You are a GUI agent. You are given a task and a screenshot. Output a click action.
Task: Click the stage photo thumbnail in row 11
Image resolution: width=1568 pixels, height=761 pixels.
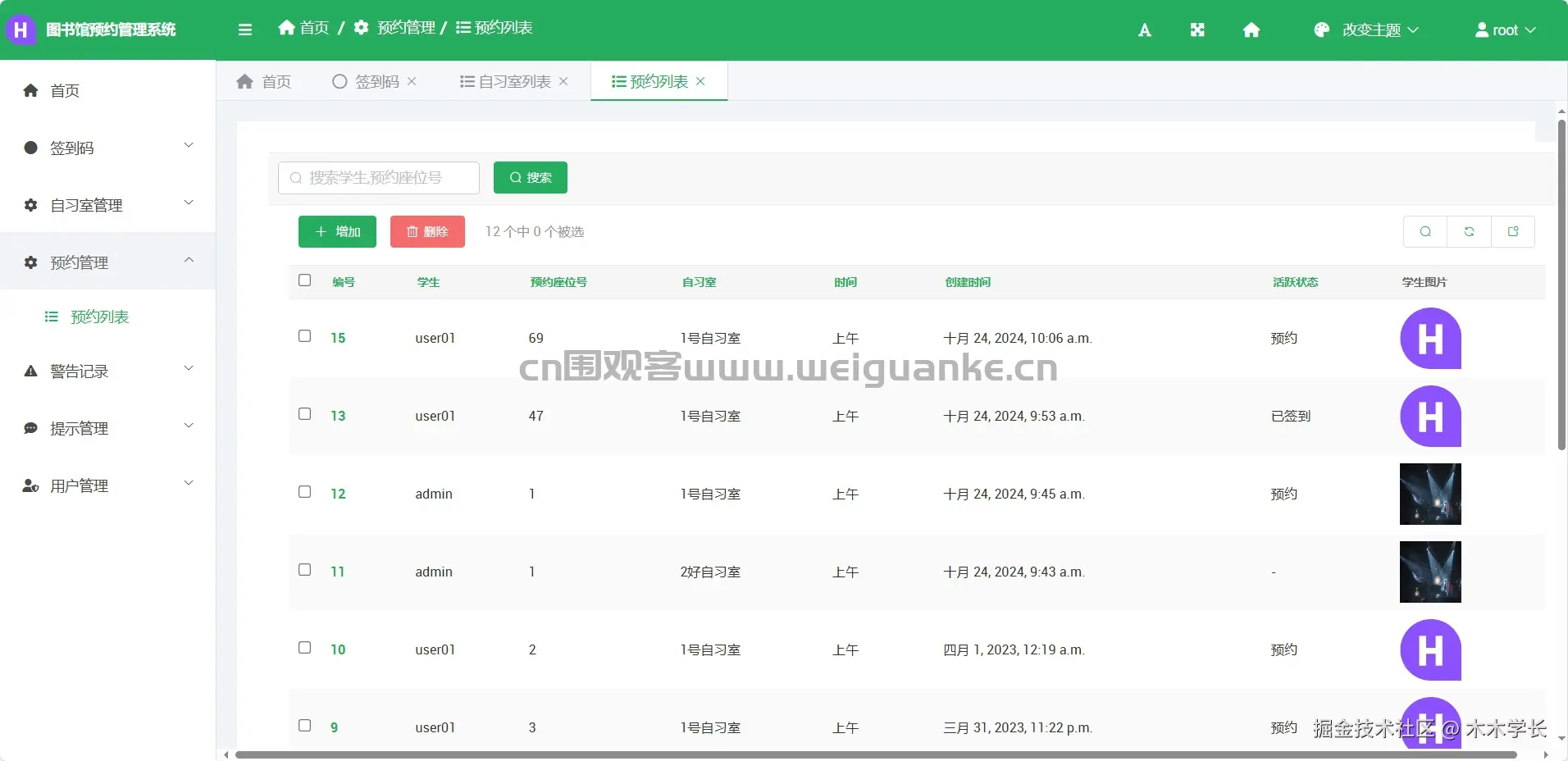pos(1430,572)
